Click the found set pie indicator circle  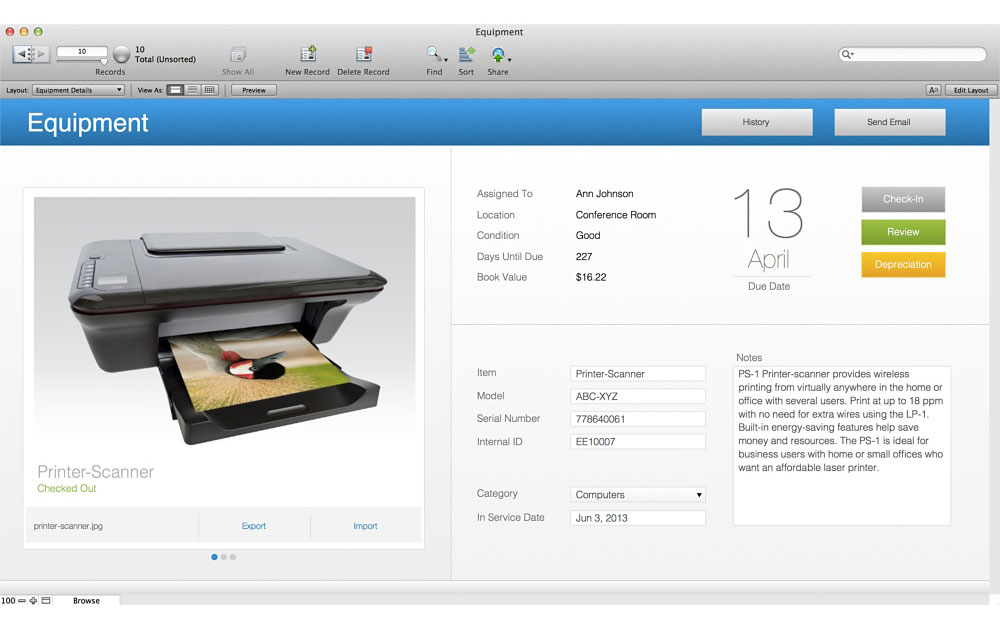121,54
